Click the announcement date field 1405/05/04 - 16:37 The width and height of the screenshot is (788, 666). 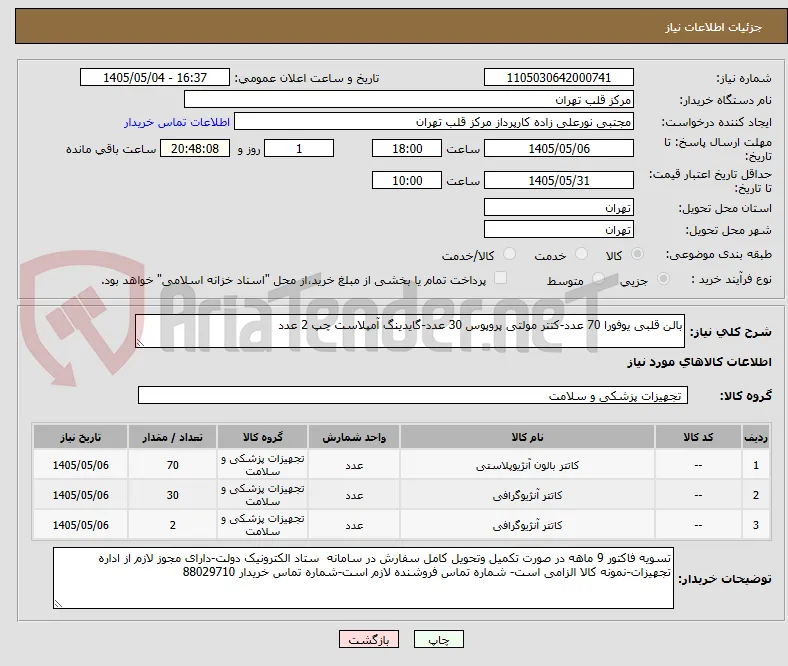tap(155, 77)
